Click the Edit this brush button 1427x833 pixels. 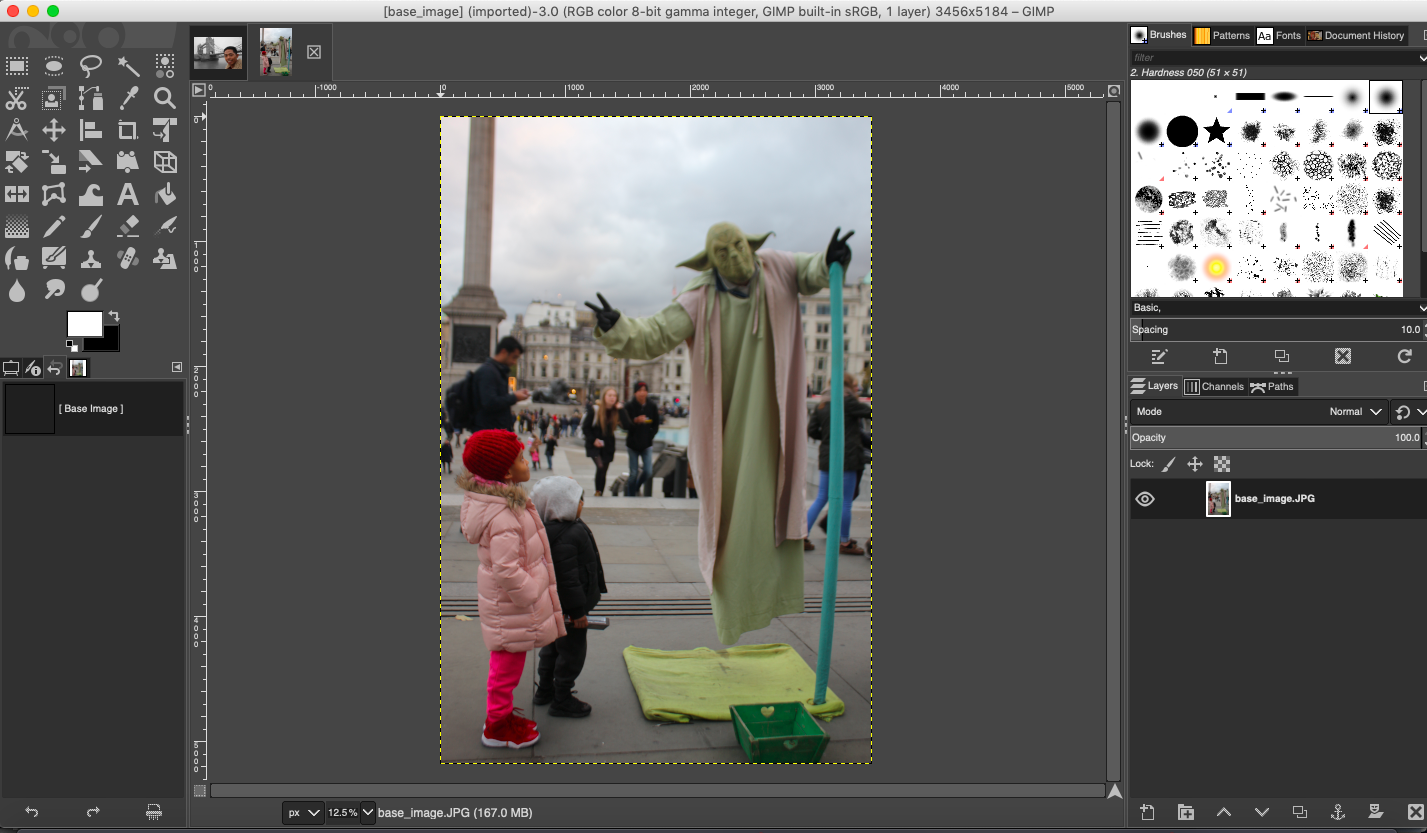pyautogui.click(x=1159, y=356)
